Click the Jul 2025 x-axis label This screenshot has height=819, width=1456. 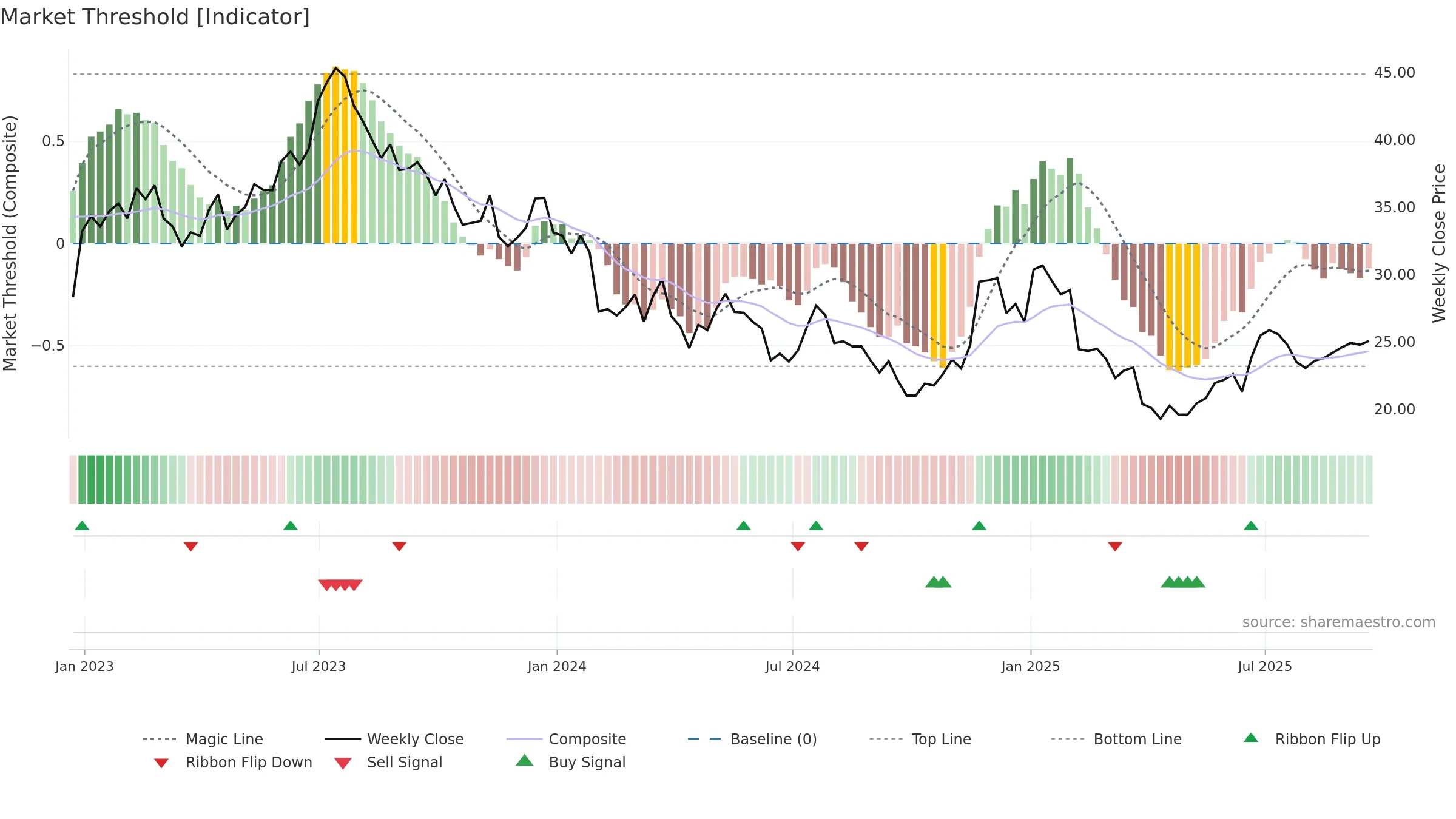point(1265,667)
